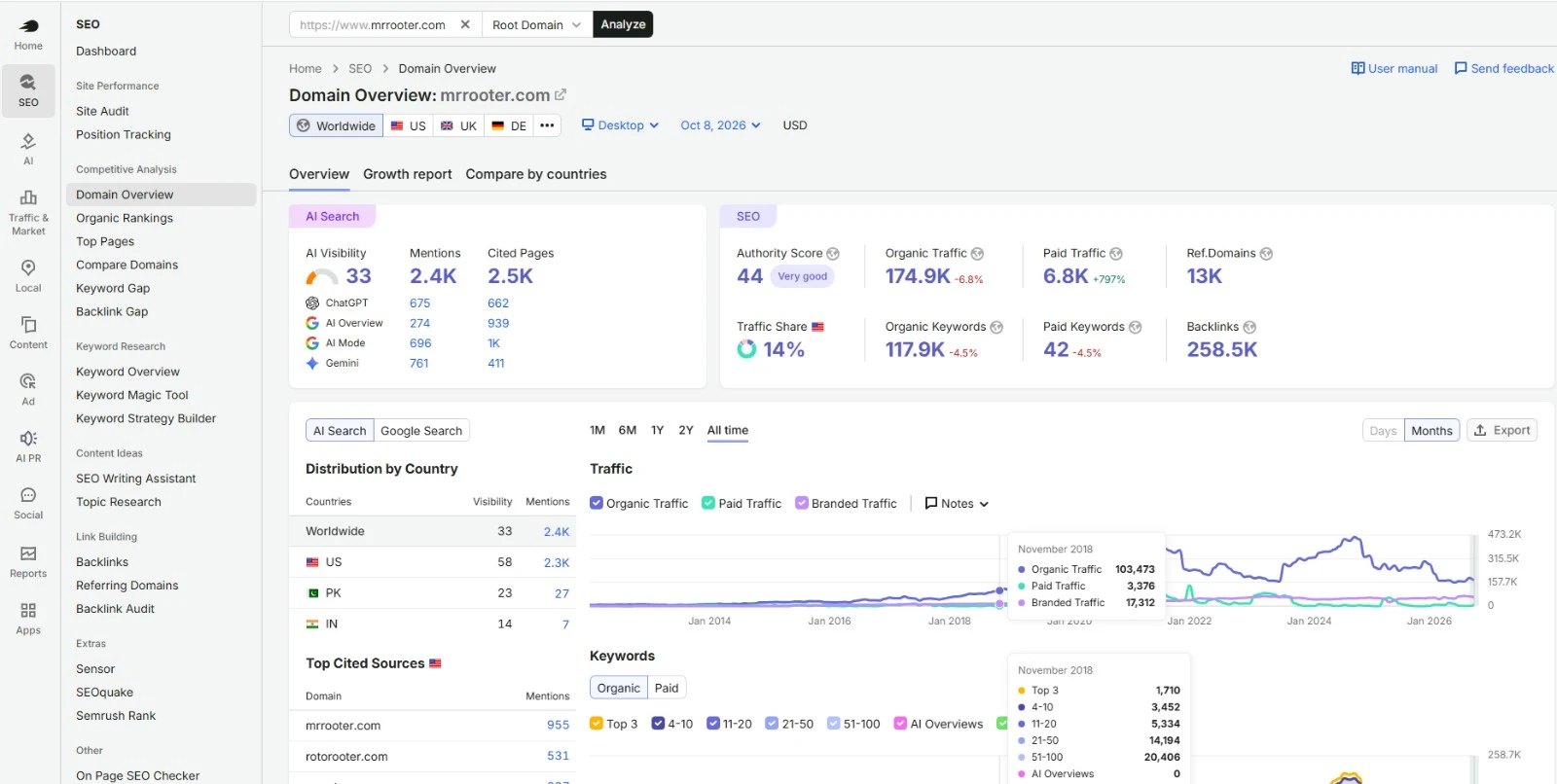
Task: Switch chart granularity to Days
Action: point(1383,431)
